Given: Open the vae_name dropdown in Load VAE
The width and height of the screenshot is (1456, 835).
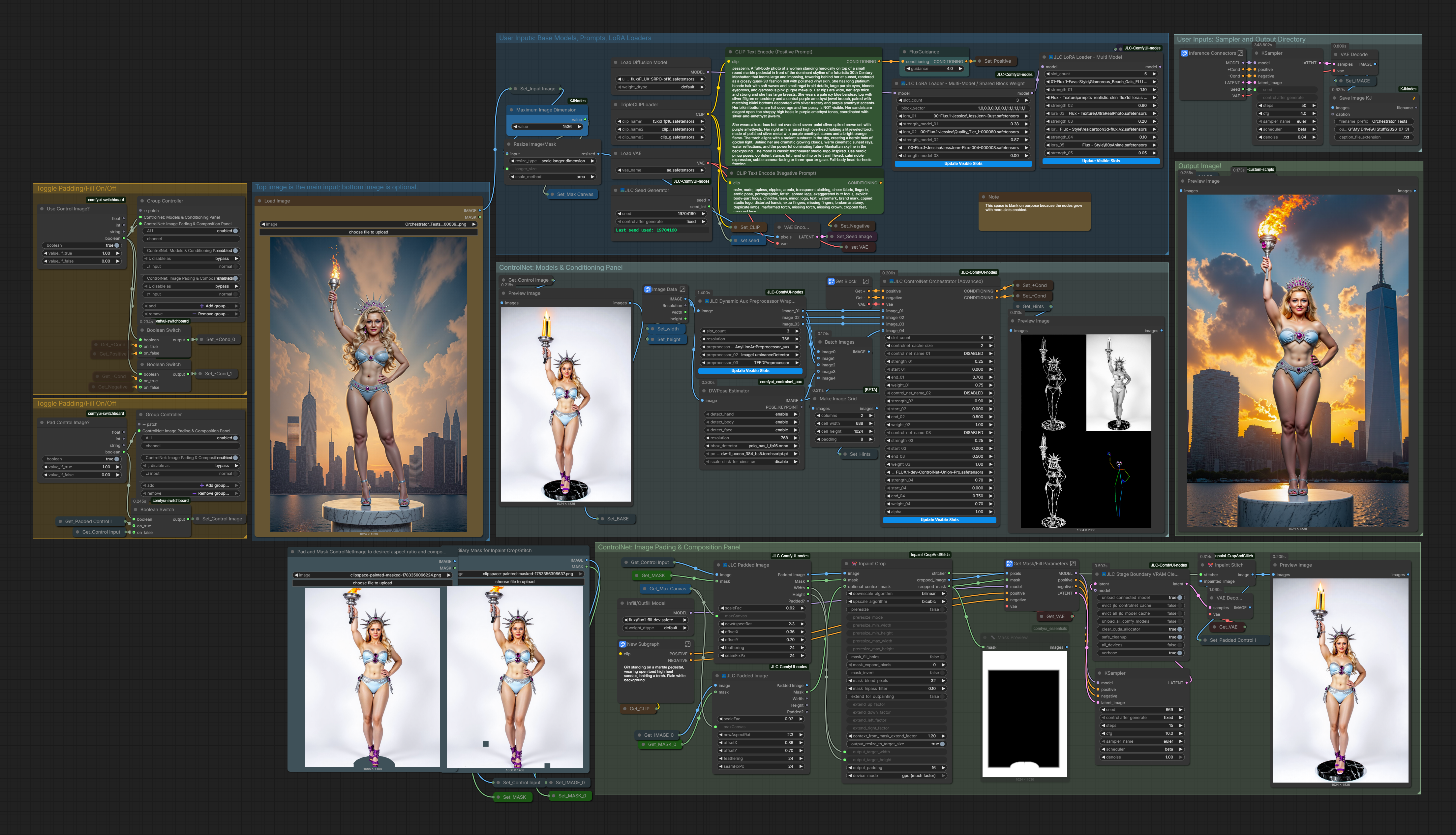Looking at the screenshot, I should pyautogui.click(x=661, y=170).
